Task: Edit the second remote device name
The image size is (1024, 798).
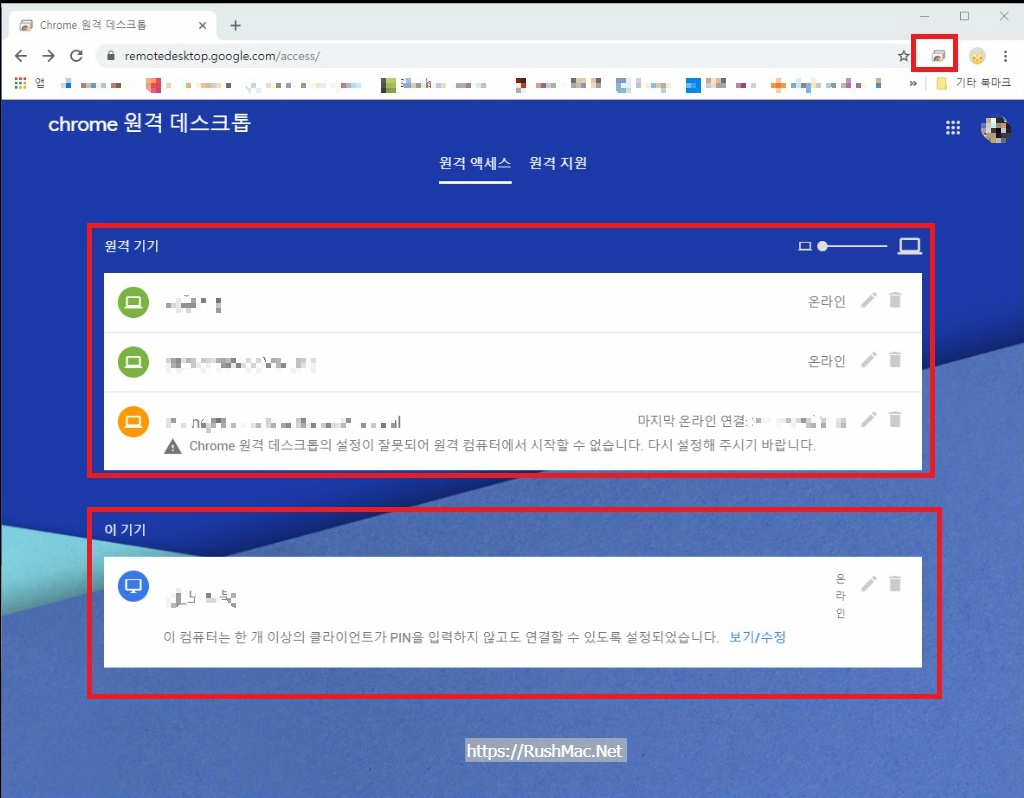Action: (x=869, y=360)
